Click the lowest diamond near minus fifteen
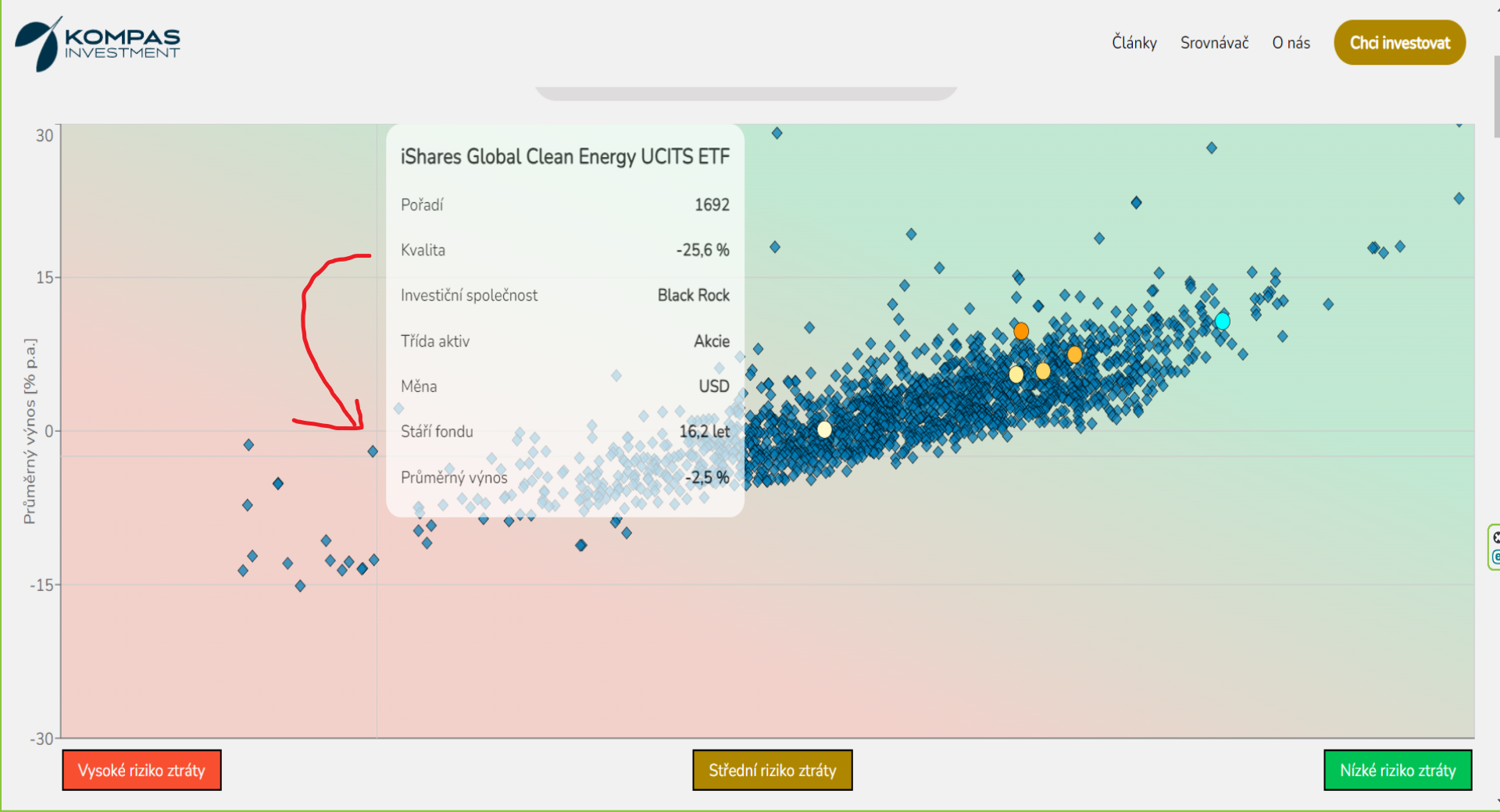1500x812 pixels. point(300,586)
